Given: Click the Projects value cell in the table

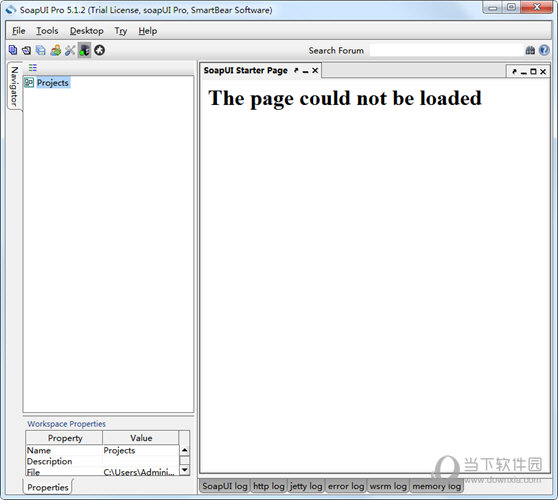Looking at the screenshot, I should [x=141, y=451].
